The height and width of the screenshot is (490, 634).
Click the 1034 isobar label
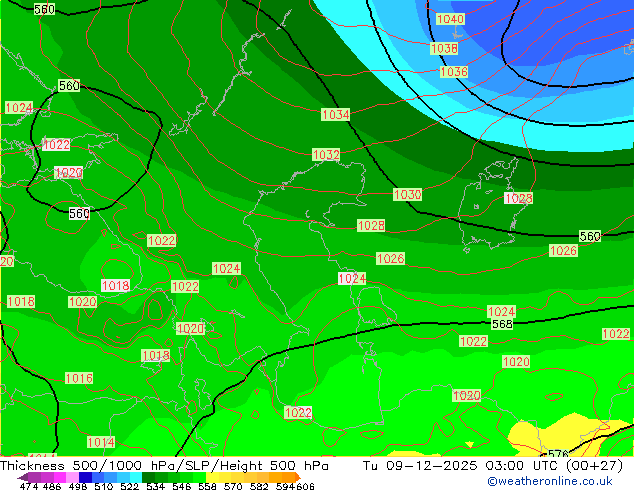(335, 114)
